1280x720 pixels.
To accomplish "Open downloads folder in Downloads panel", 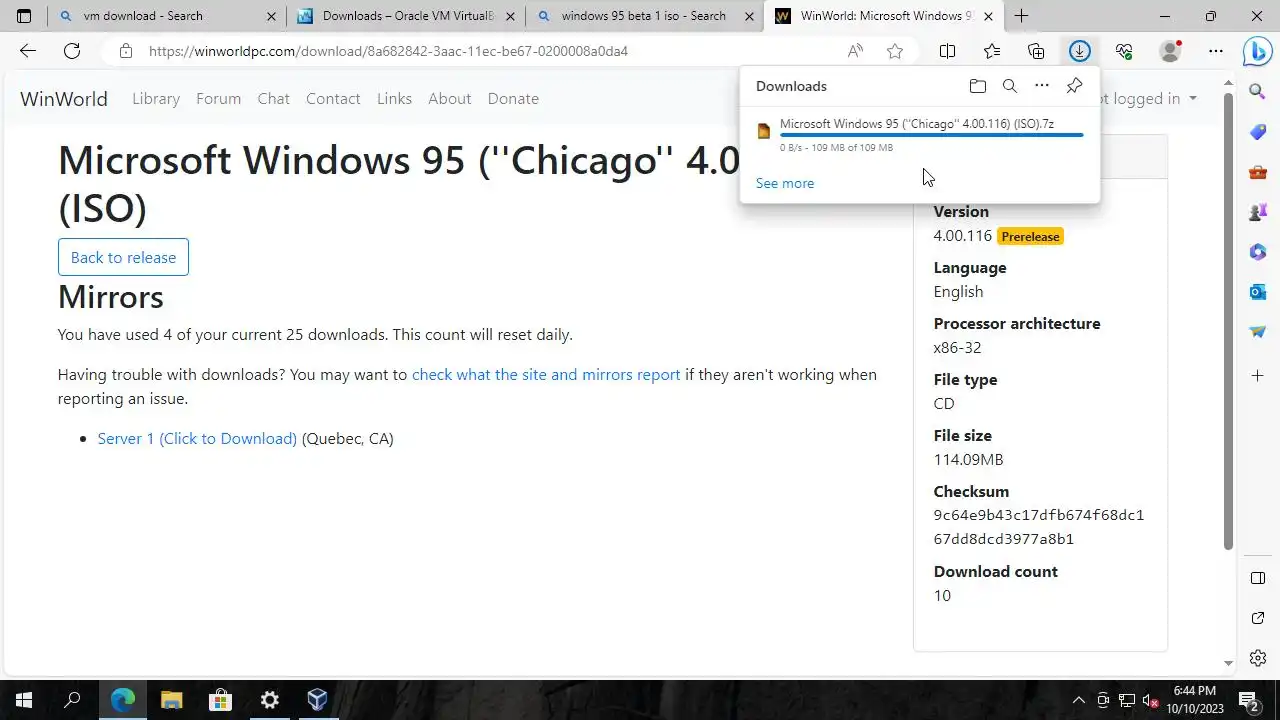I will [978, 86].
